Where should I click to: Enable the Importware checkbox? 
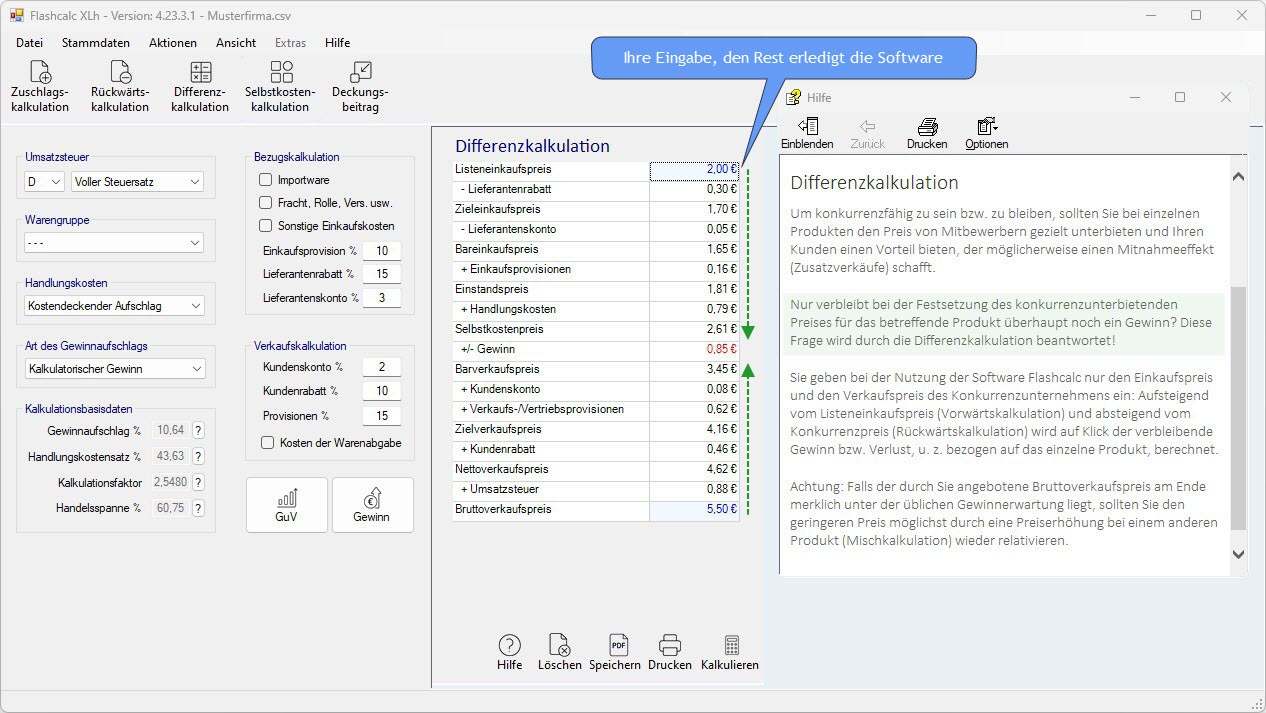tap(266, 180)
